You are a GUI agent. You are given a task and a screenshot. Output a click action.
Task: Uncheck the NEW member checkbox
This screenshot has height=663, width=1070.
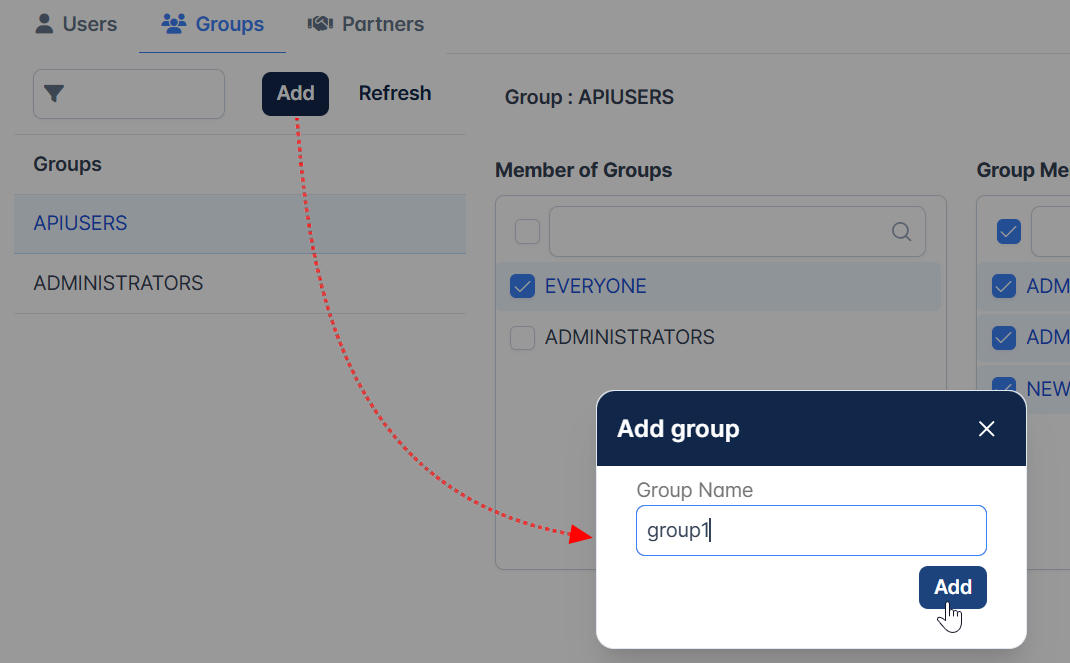(x=1004, y=385)
